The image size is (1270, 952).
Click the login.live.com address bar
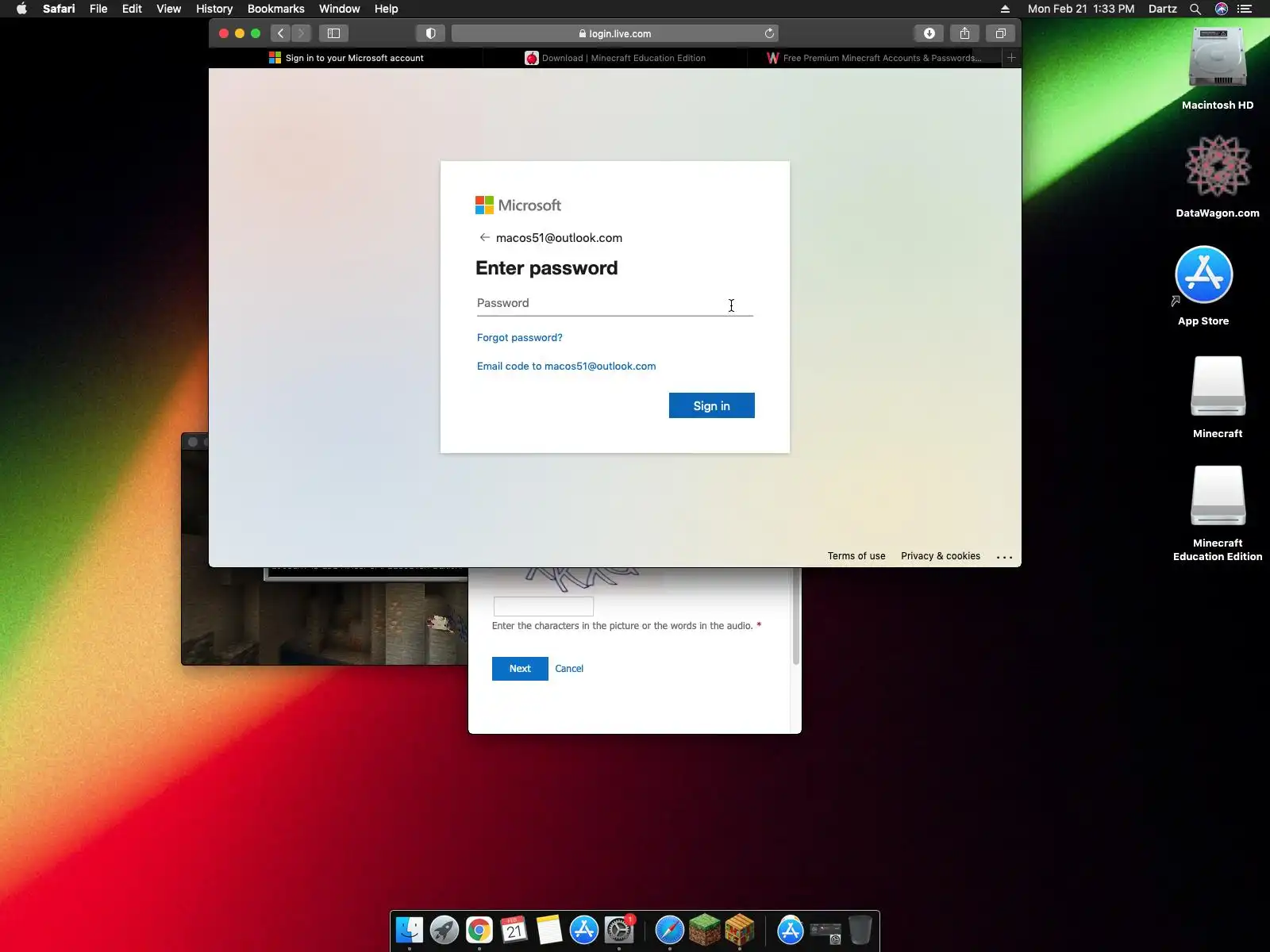coord(615,33)
